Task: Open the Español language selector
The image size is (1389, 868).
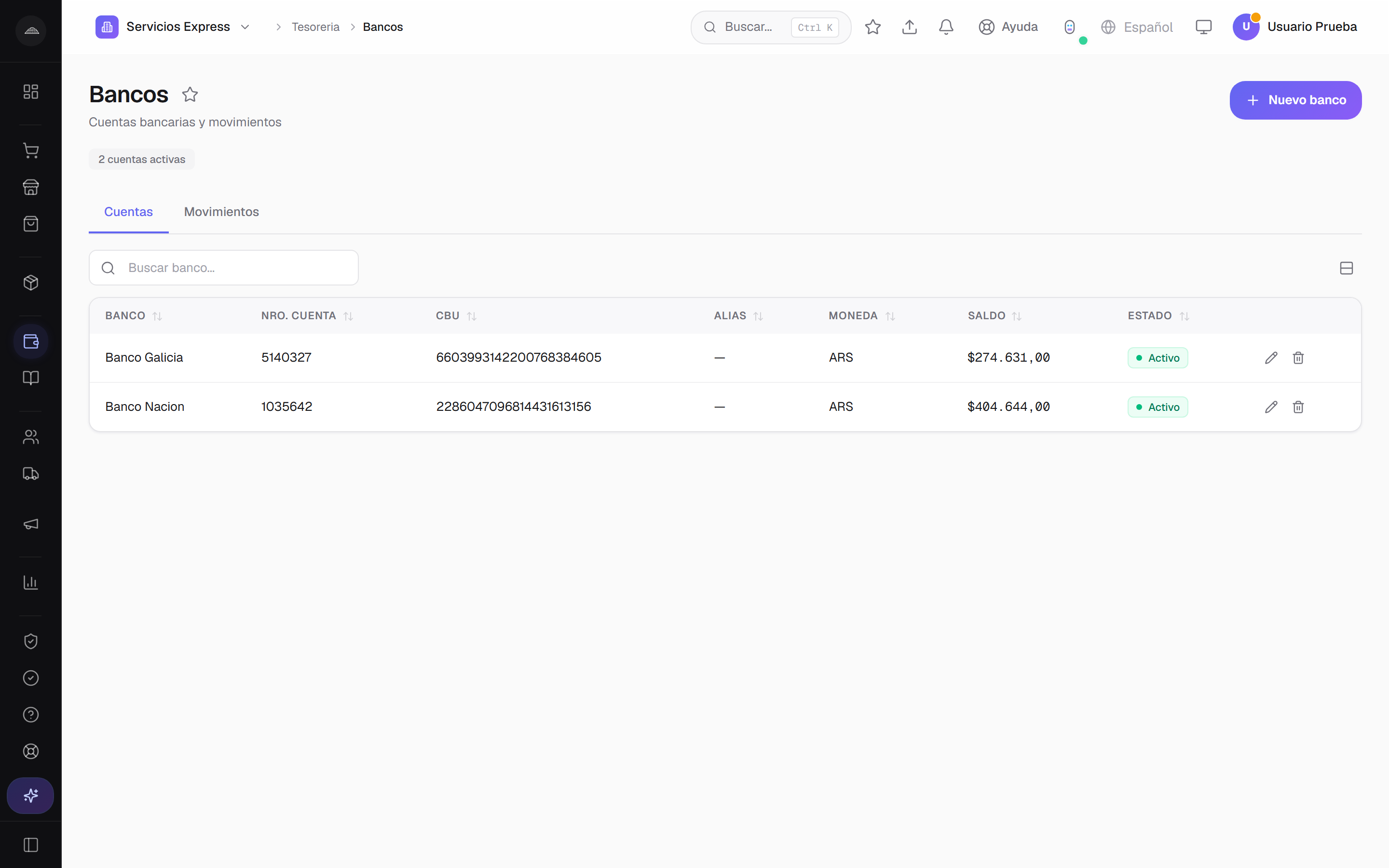Action: [1136, 27]
